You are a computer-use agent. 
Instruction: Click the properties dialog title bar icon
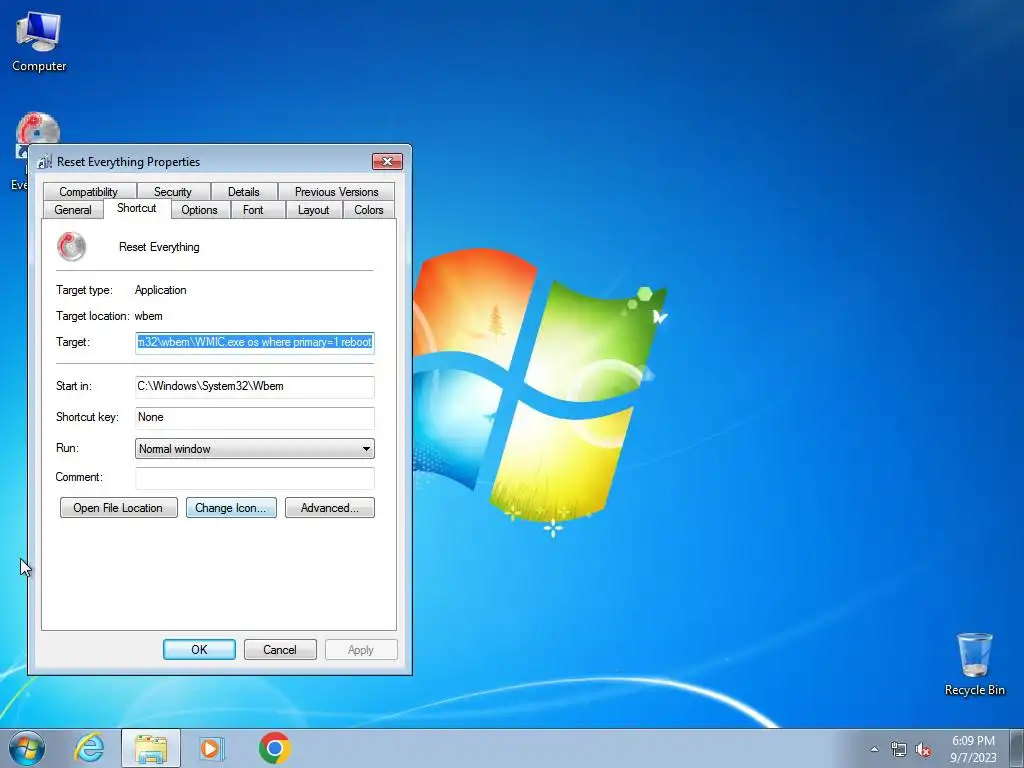pyautogui.click(x=44, y=161)
